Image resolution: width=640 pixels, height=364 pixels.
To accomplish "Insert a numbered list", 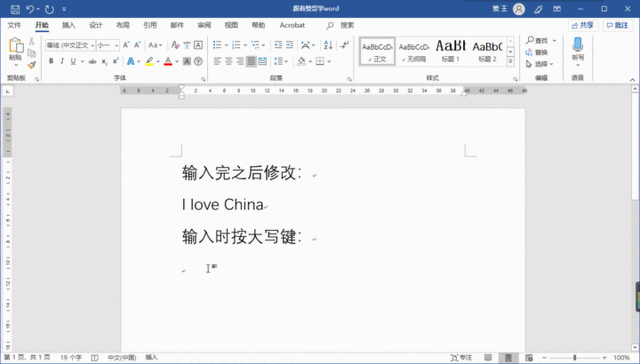I will coord(236,45).
